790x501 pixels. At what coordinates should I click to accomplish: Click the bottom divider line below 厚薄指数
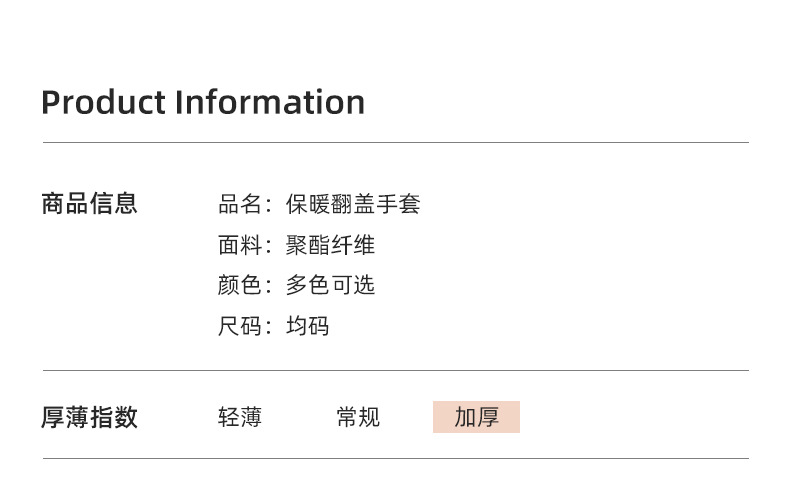click(x=395, y=459)
